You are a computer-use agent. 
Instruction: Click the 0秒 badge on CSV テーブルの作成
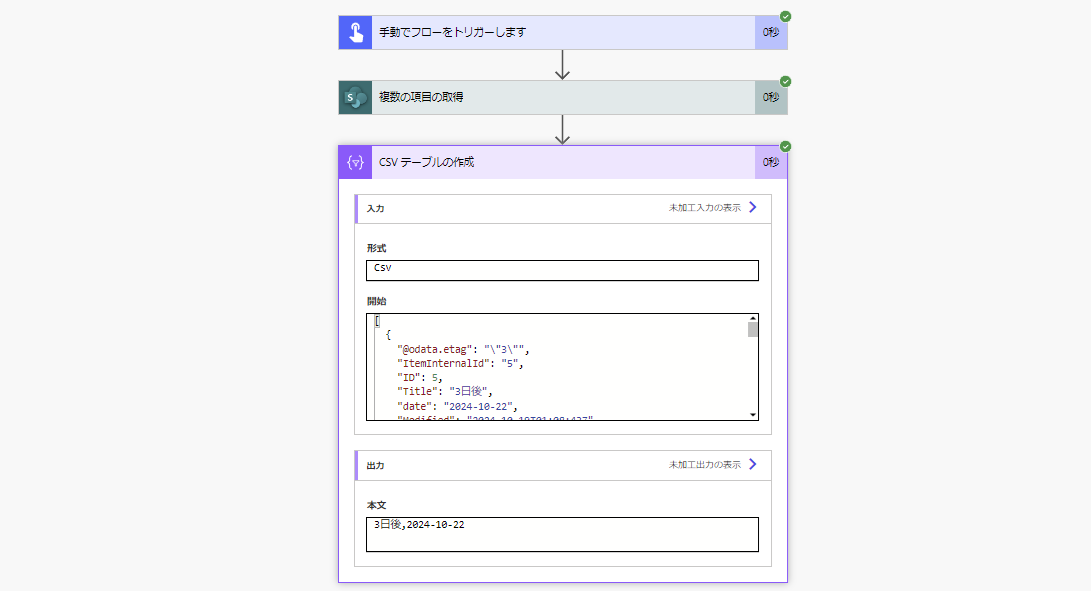pos(769,161)
